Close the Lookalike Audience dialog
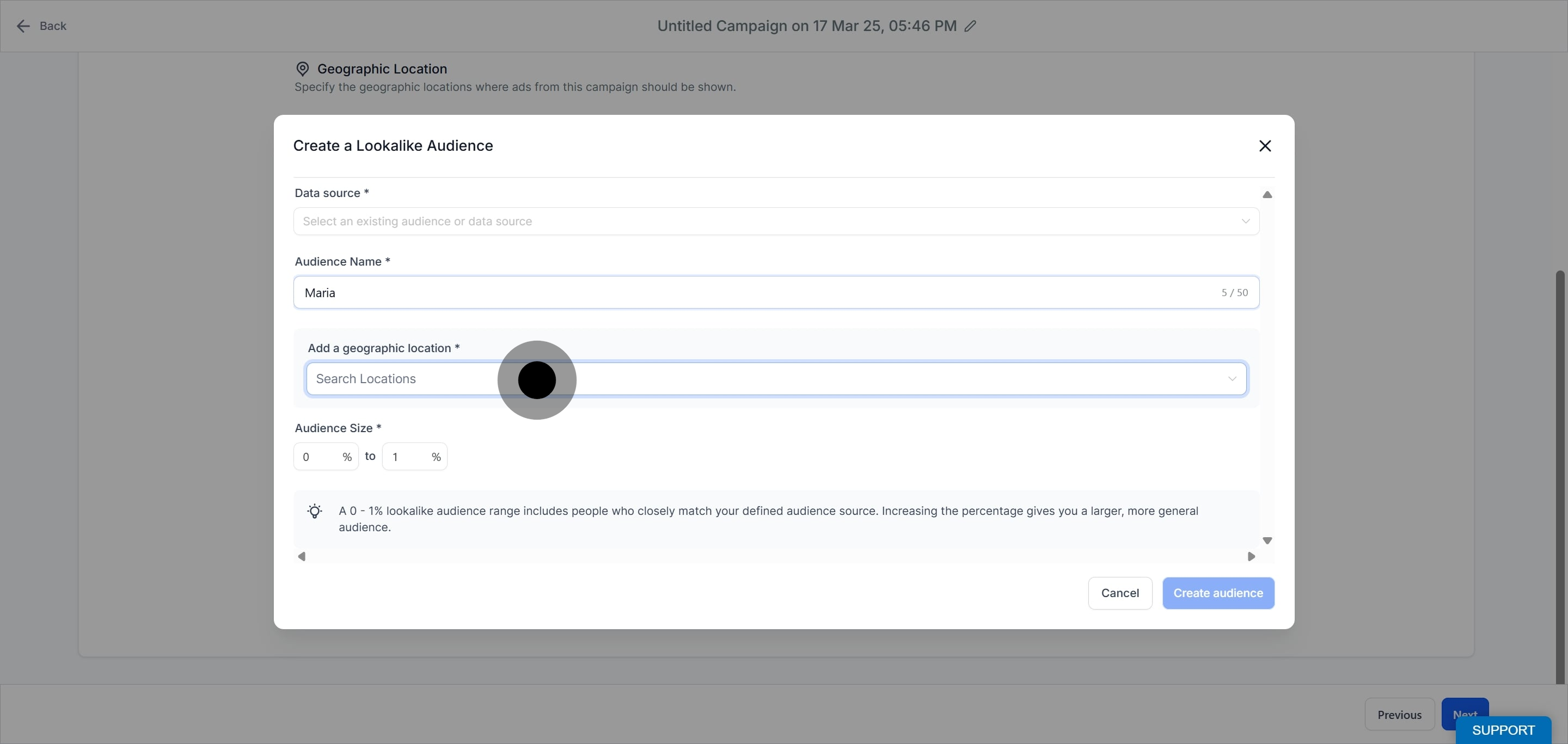 click(1265, 146)
